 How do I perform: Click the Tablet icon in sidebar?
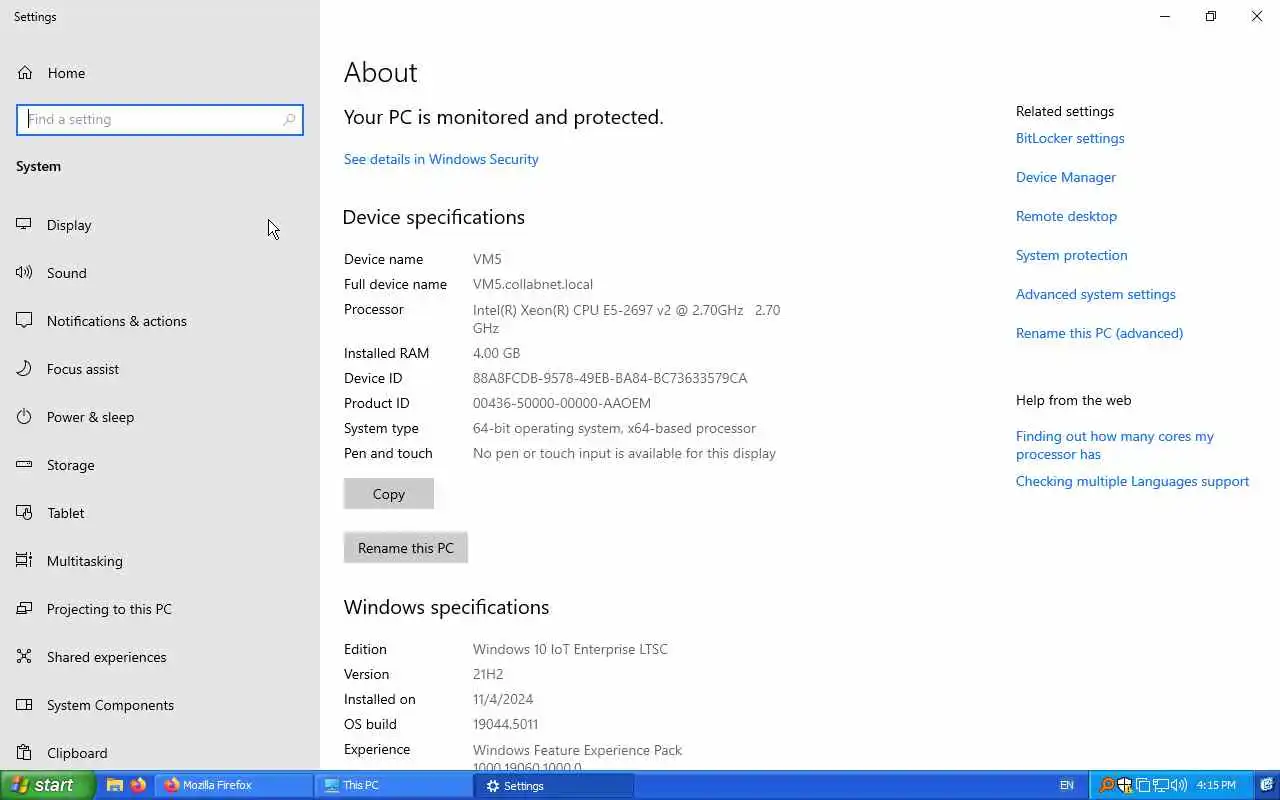click(x=24, y=513)
